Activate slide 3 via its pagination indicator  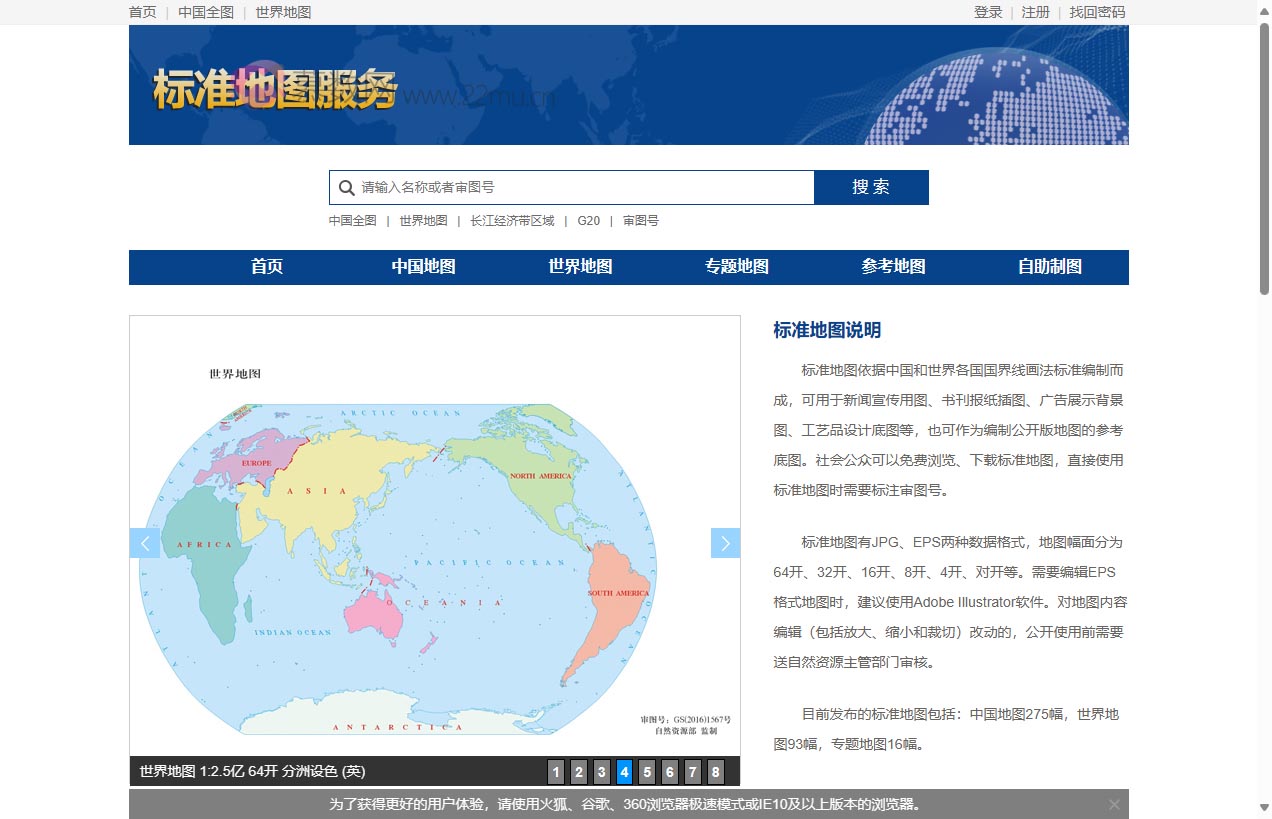[601, 772]
